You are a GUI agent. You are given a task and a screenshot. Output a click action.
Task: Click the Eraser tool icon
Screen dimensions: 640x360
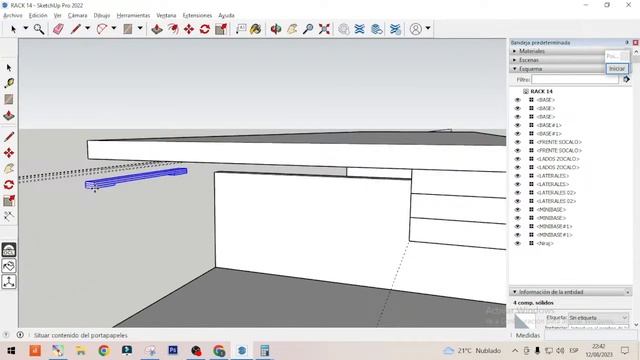tap(58, 29)
